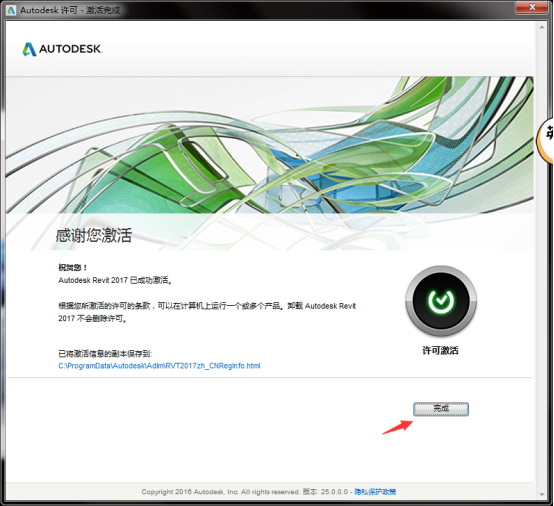The image size is (554, 506).
Task: Click the Copyright 2016 Autodesk footer text
Action: (220, 492)
